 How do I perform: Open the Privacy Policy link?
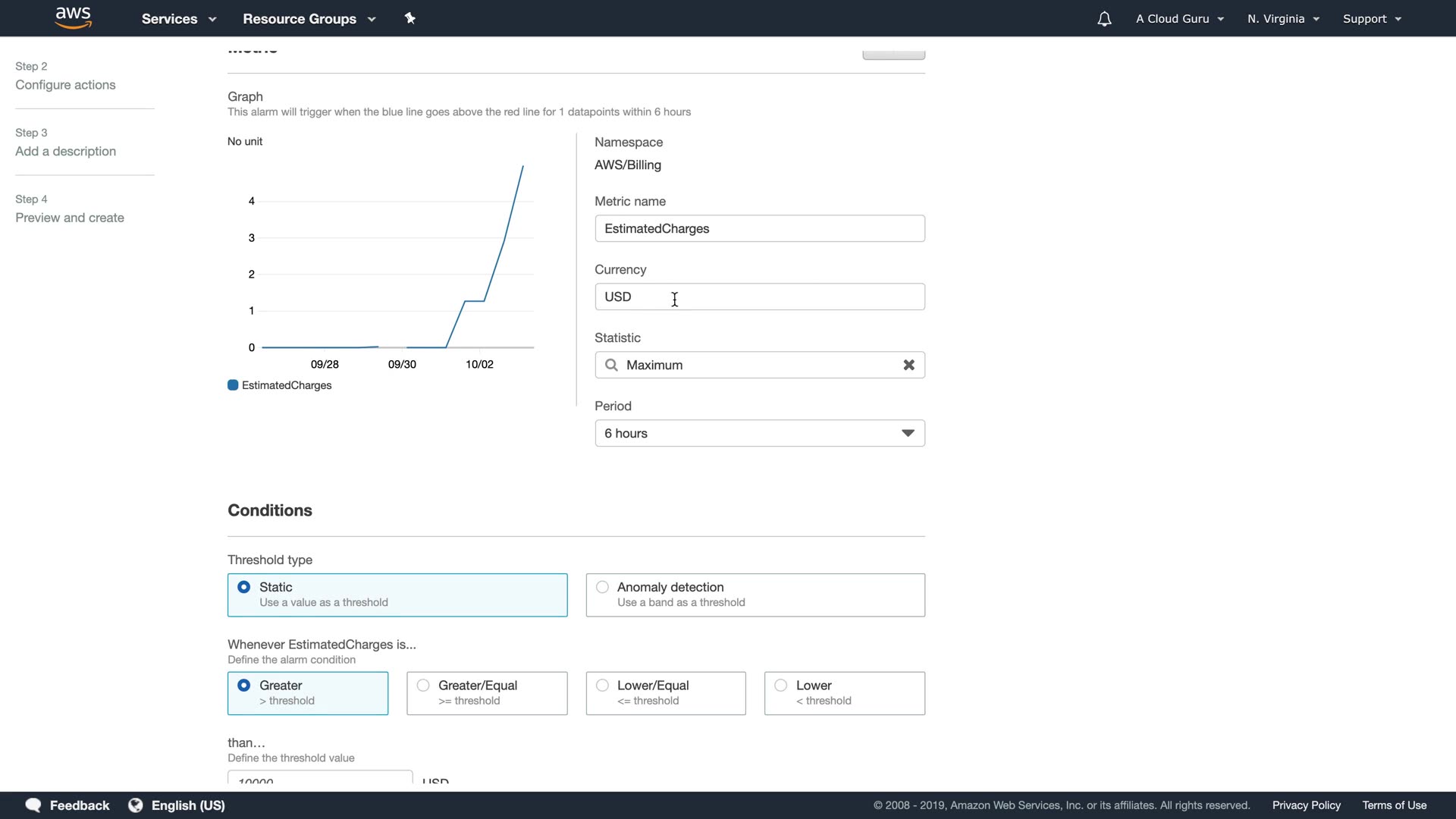1306,805
